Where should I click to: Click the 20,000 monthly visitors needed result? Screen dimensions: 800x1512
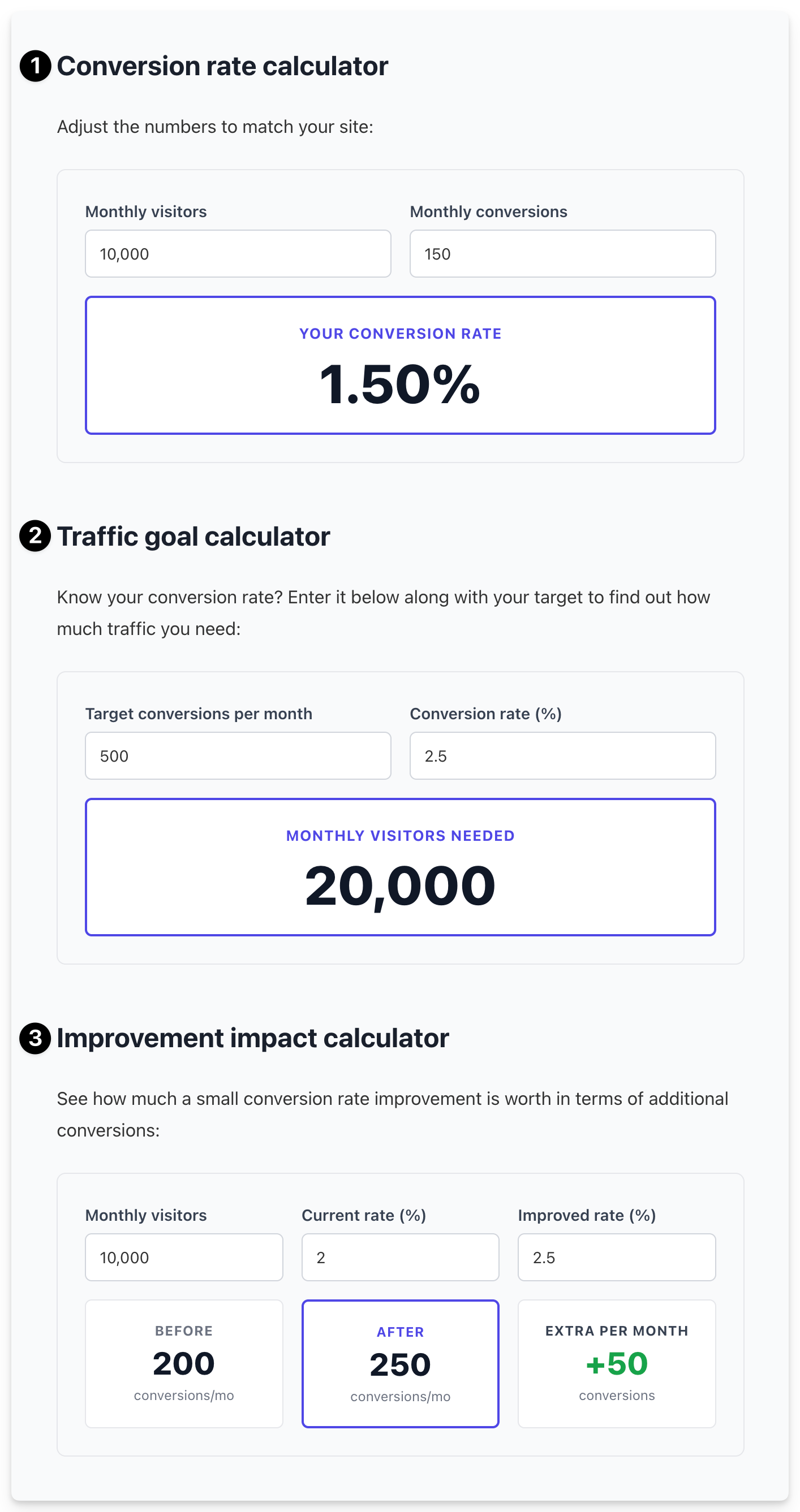[400, 885]
